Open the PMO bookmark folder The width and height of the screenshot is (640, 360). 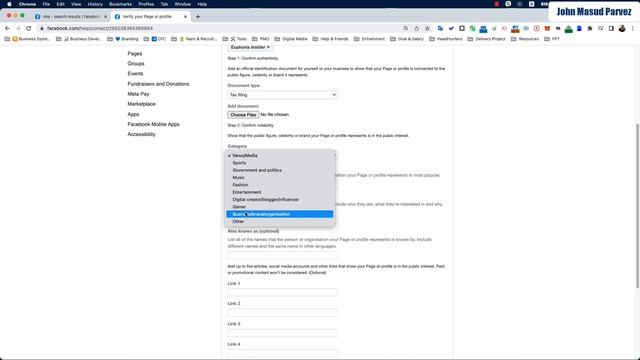pyautogui.click(x=261, y=39)
